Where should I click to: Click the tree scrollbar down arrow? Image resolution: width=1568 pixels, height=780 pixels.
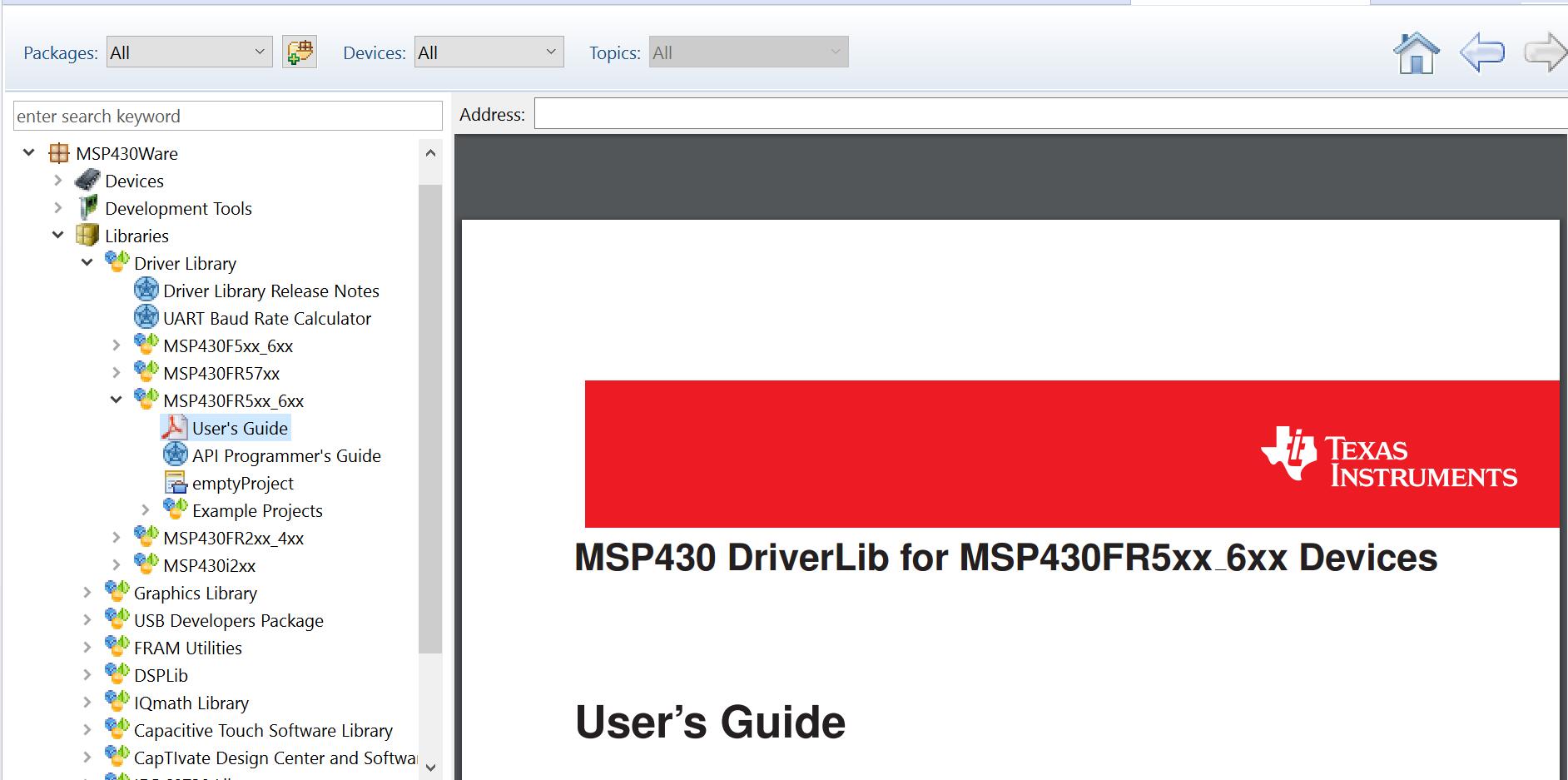tap(430, 768)
